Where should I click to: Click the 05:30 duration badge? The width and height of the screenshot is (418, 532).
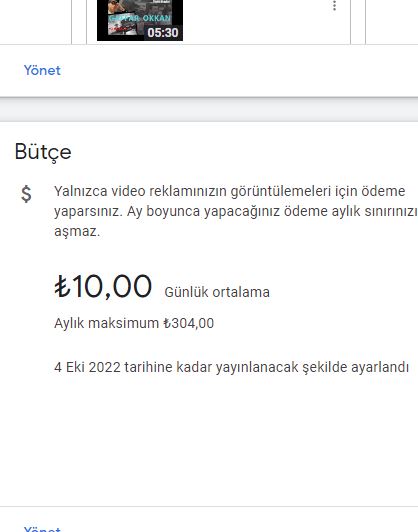coord(163,33)
